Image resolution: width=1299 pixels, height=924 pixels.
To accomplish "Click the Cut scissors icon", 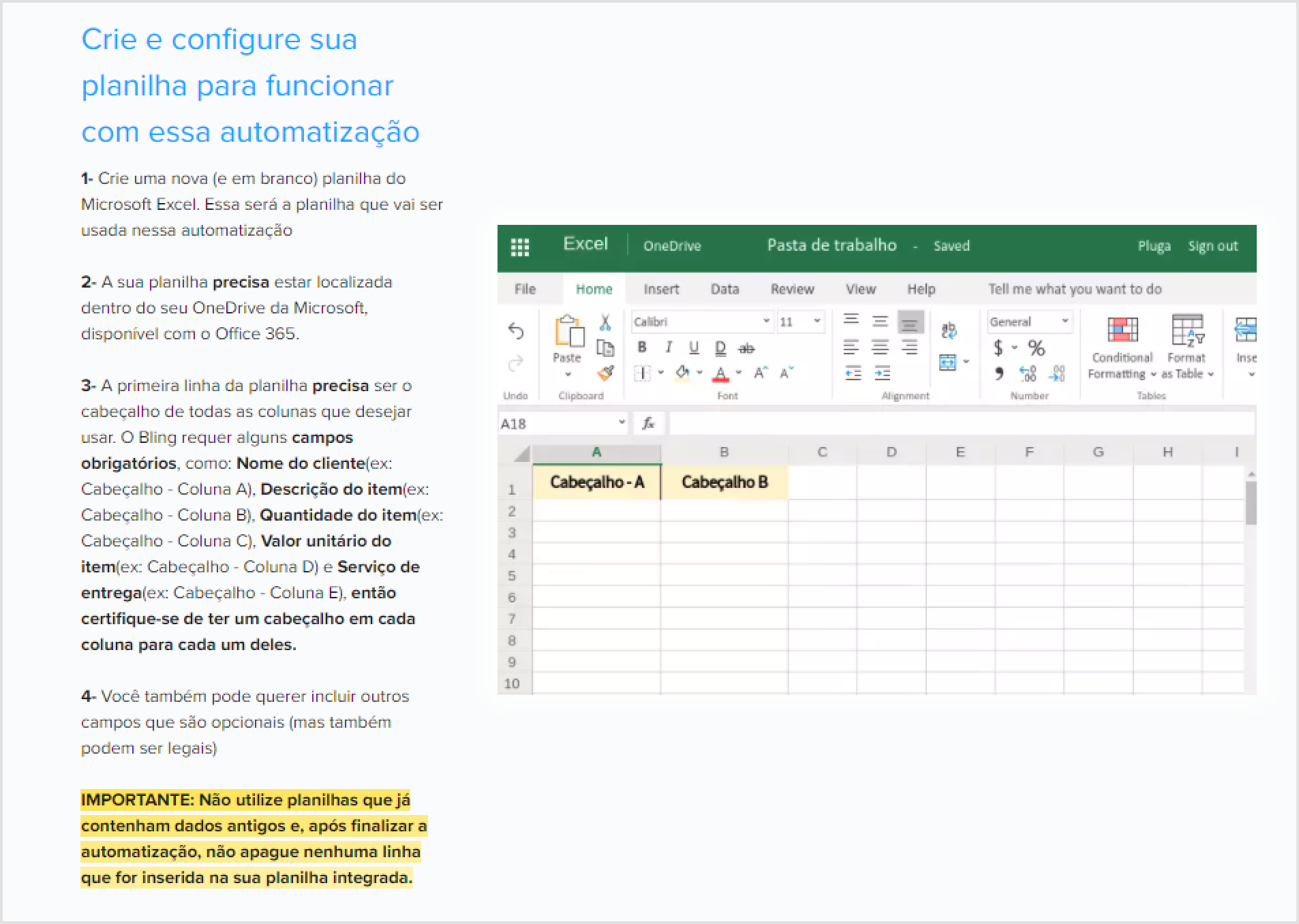I will (x=605, y=322).
